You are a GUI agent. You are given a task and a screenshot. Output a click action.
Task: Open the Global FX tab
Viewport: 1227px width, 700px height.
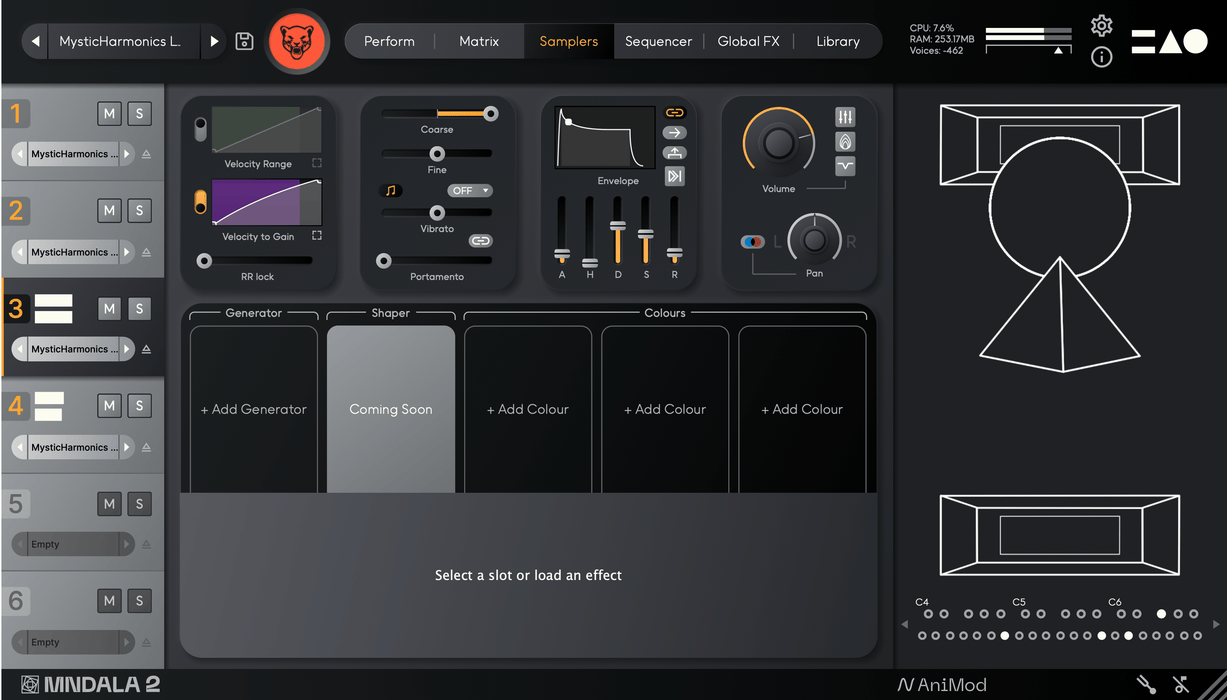[748, 41]
